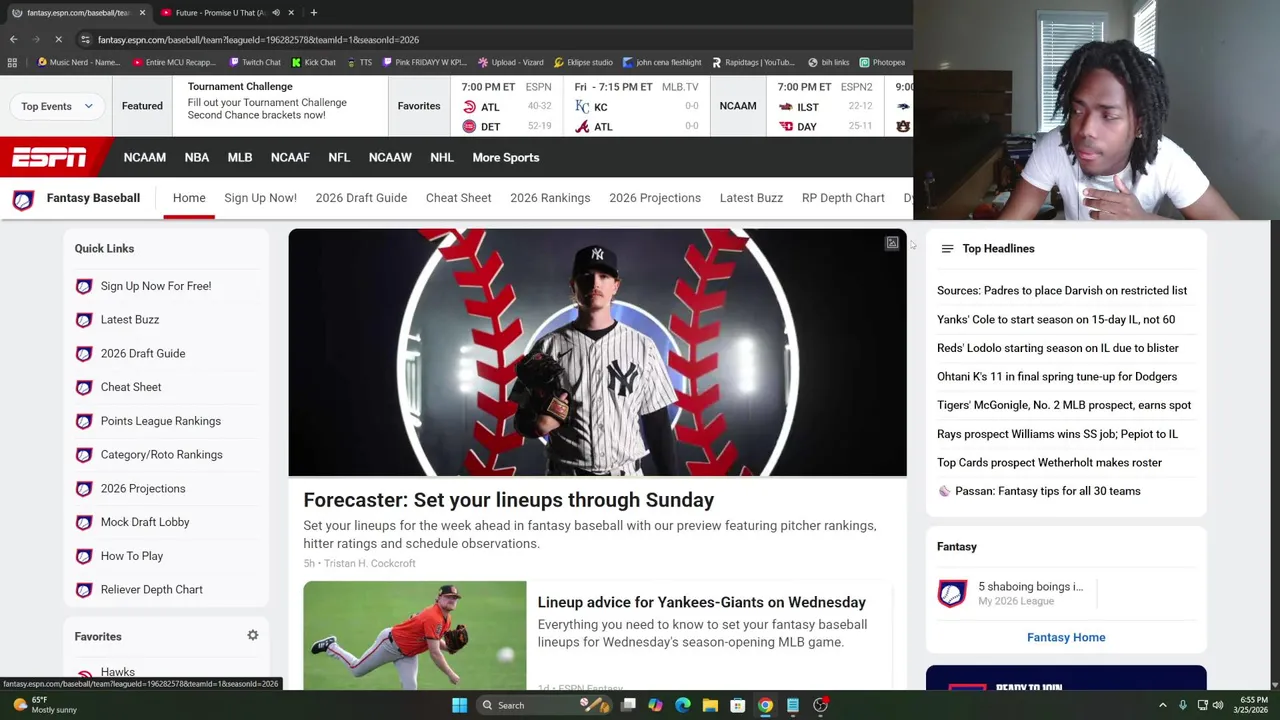Open the 5 shaboing boings league link
The height and width of the screenshot is (720, 1280).
tap(1030, 587)
